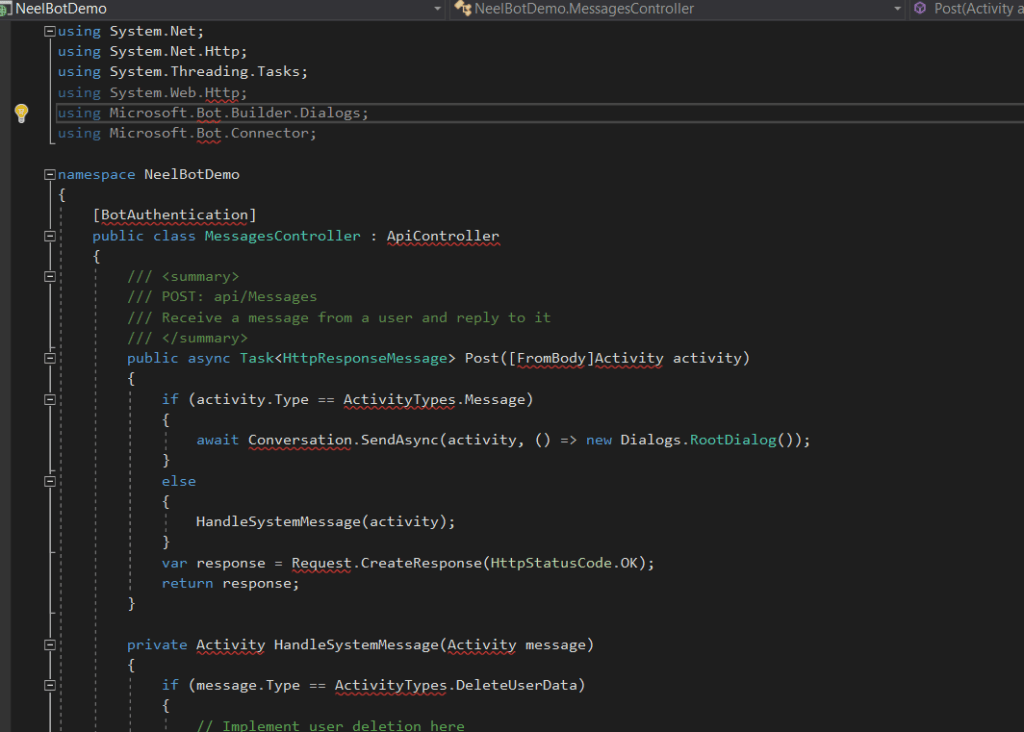This screenshot has height=732, width=1024.
Task: Collapse the HandleSystemMessage method block
Action: tap(50, 644)
